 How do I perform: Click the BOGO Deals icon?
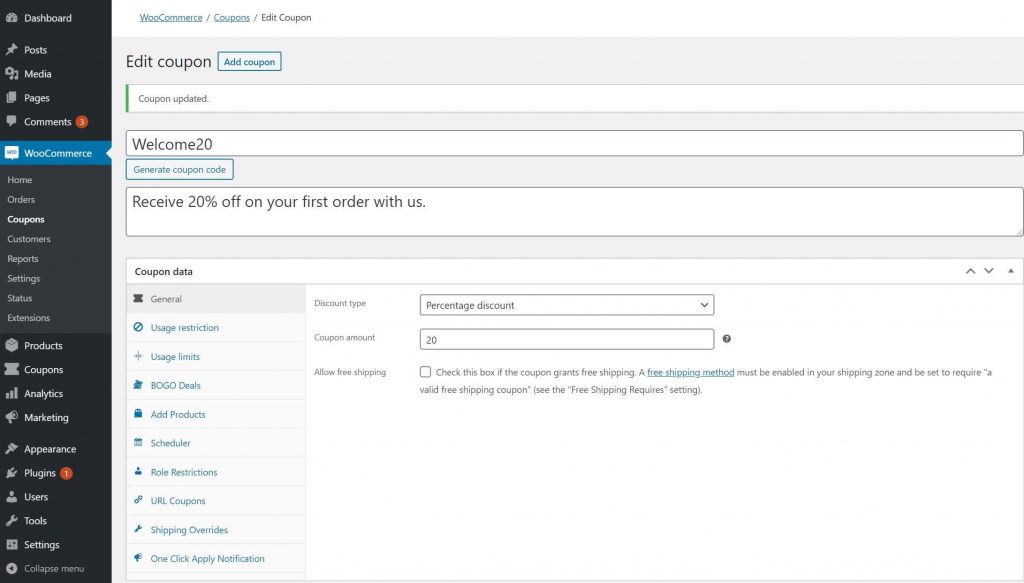coord(138,385)
